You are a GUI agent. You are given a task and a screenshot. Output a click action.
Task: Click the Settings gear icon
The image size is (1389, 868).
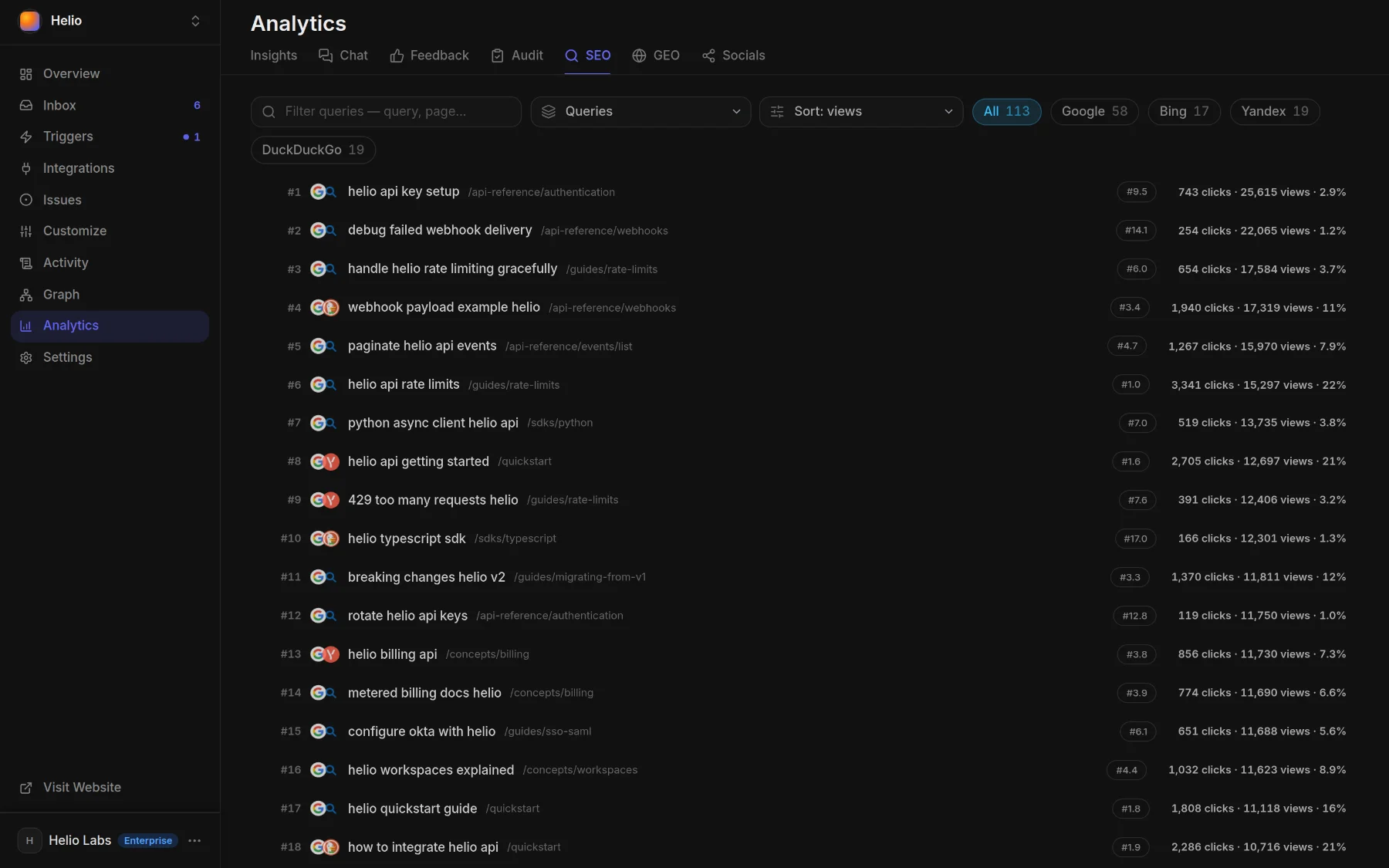point(26,357)
